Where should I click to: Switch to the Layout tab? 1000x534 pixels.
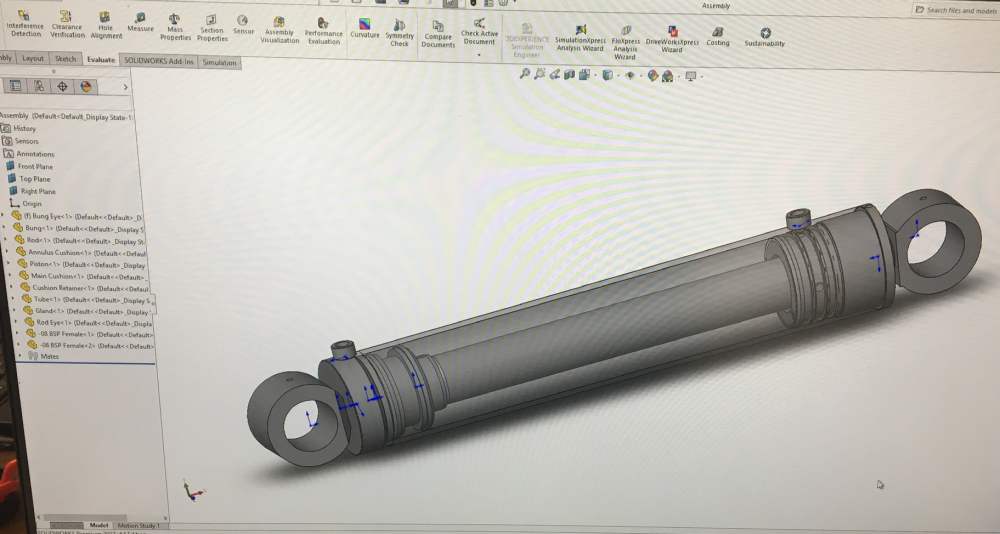33,58
